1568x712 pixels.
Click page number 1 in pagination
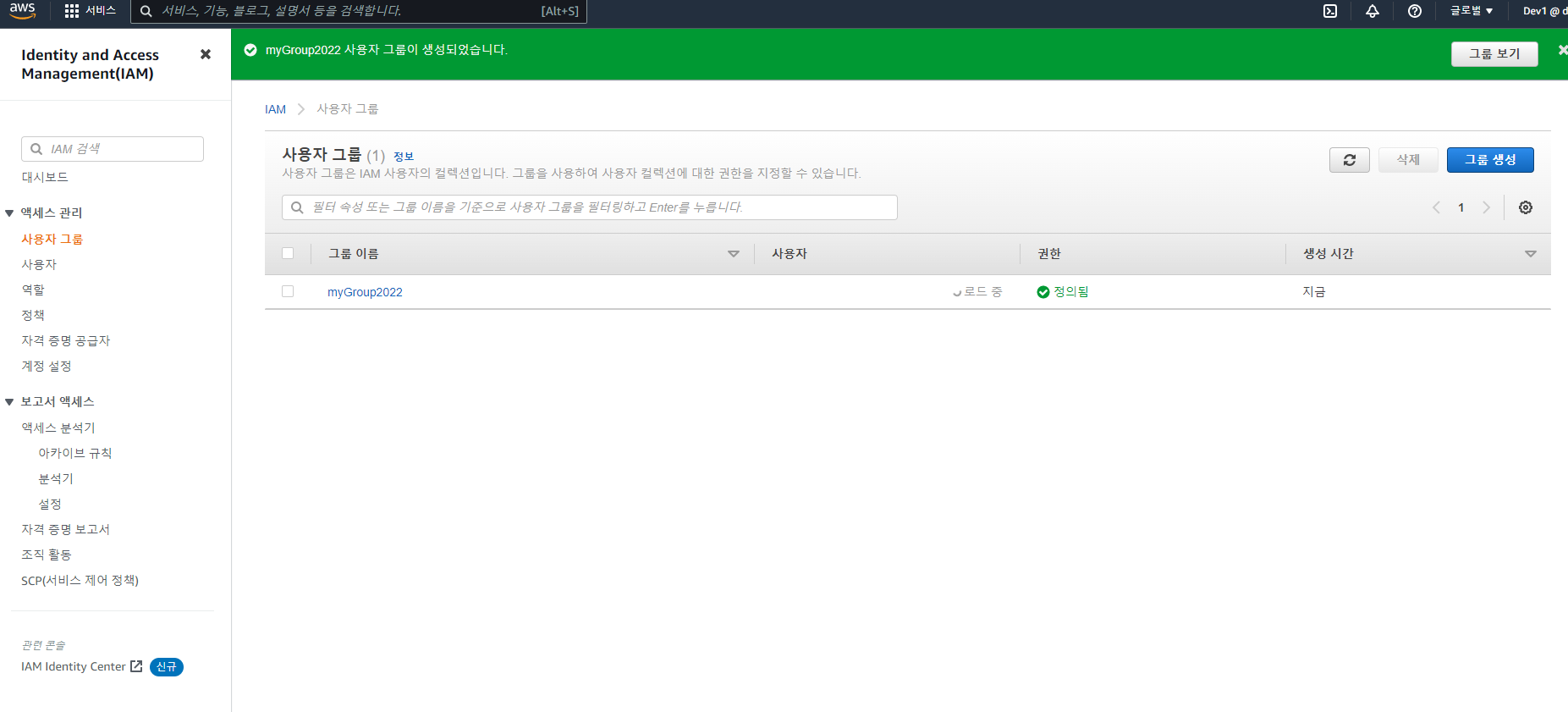(1461, 207)
